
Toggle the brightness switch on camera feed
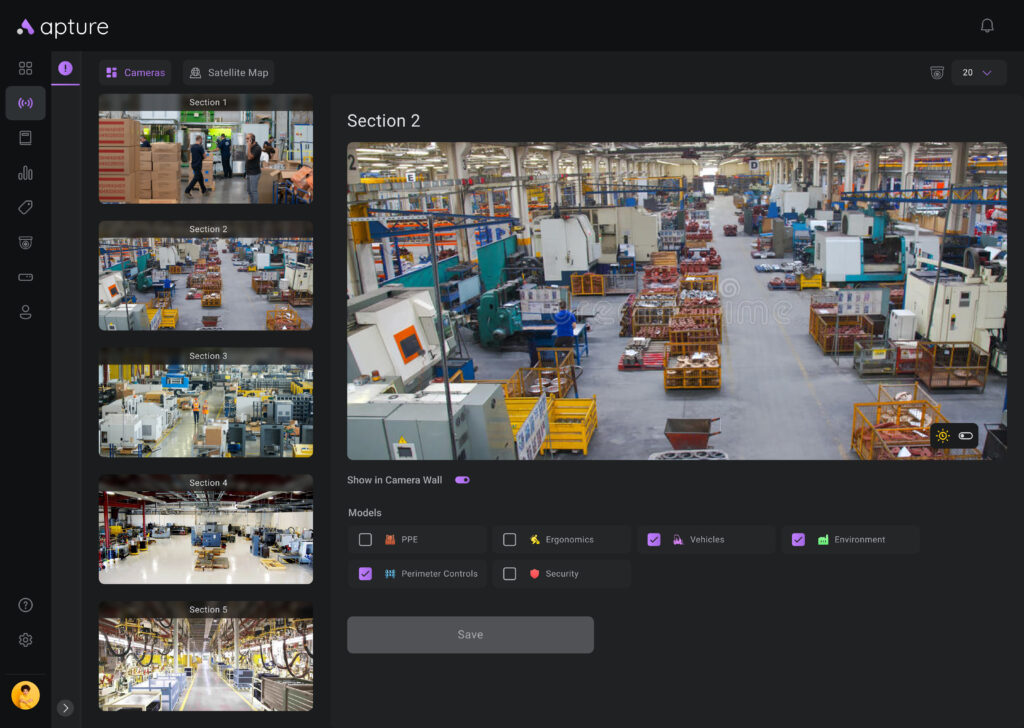[x=965, y=436]
